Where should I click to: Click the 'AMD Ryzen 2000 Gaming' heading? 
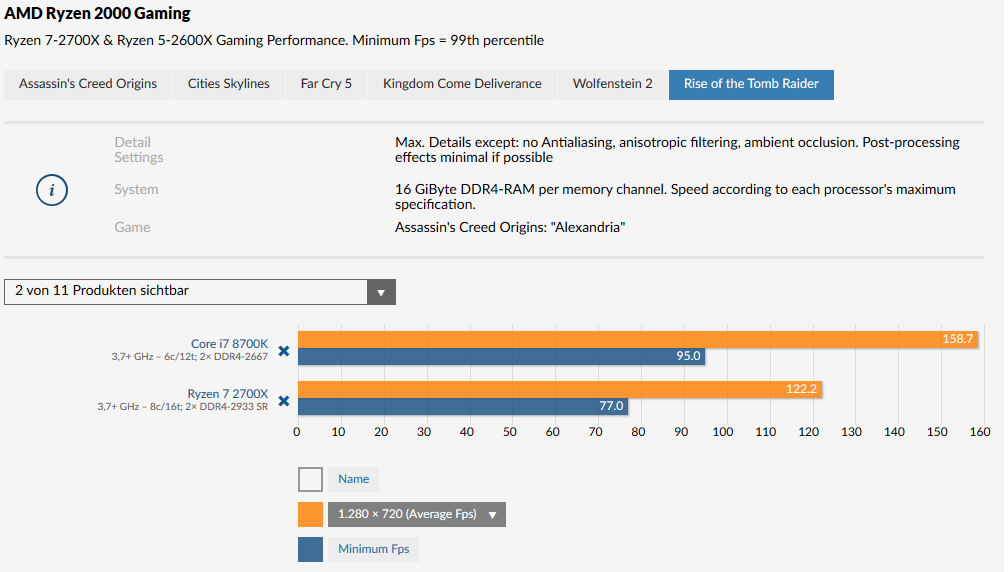[98, 13]
